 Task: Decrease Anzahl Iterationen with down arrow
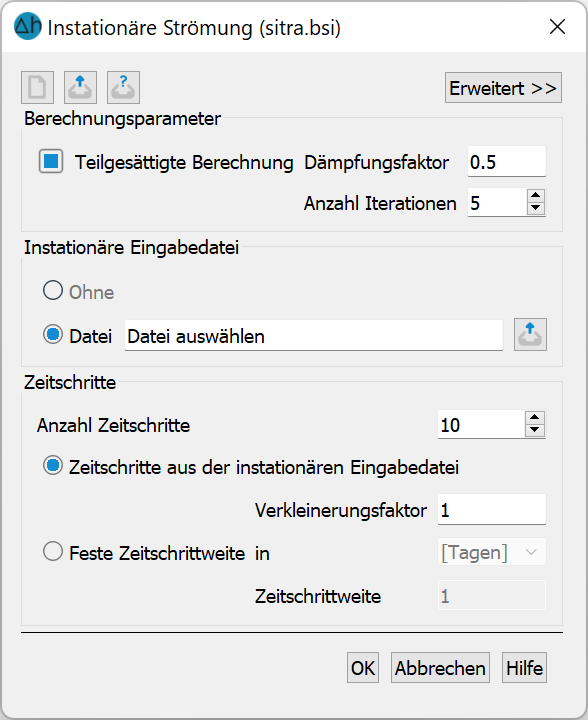coord(536,208)
